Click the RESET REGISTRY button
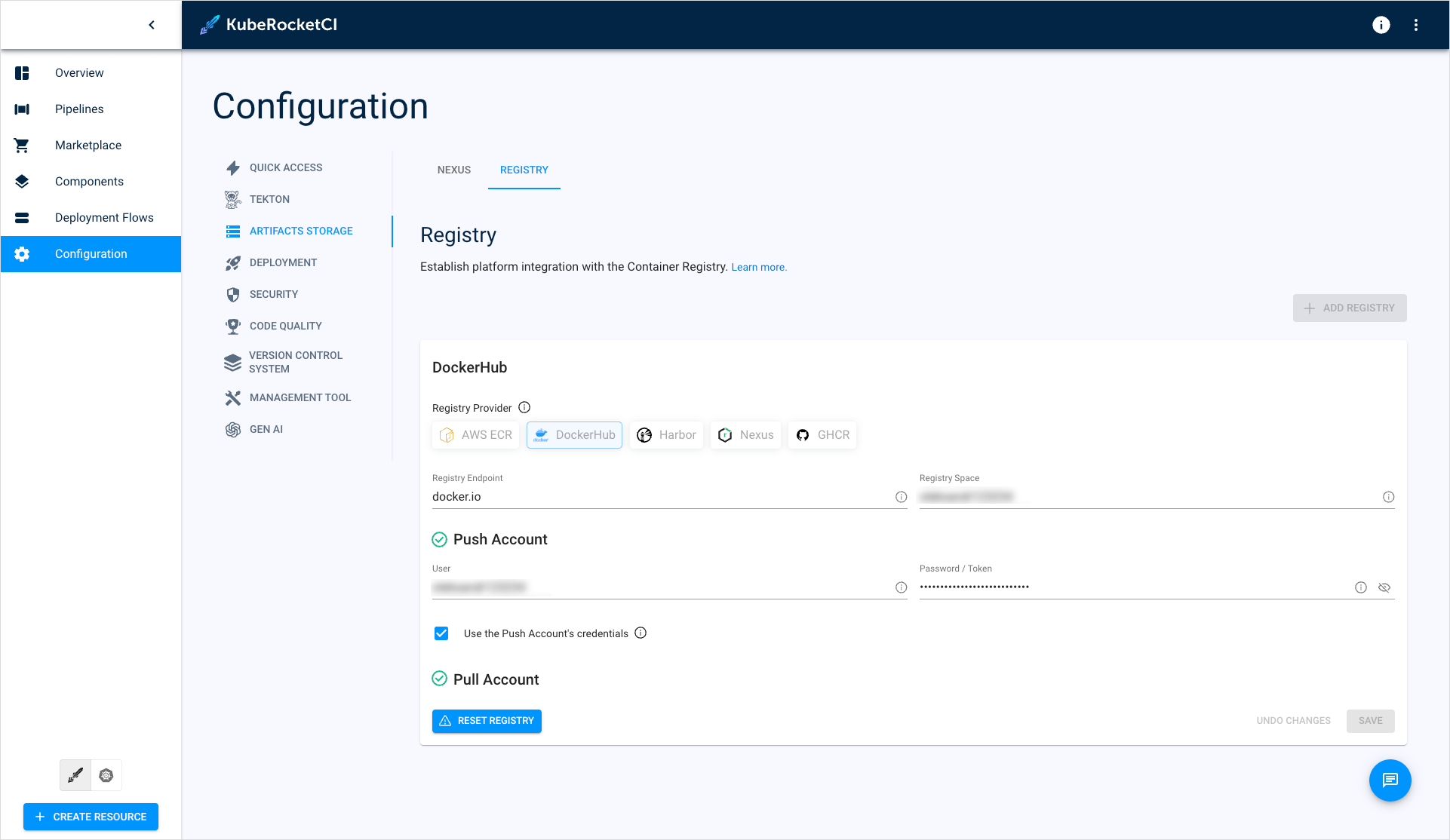 (x=487, y=721)
